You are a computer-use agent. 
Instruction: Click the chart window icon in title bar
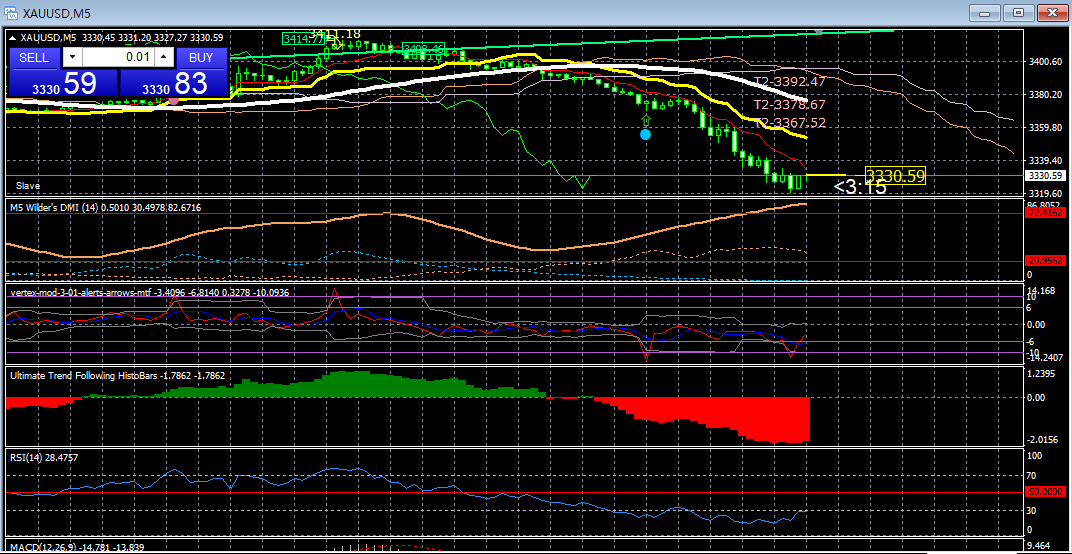click(11, 13)
